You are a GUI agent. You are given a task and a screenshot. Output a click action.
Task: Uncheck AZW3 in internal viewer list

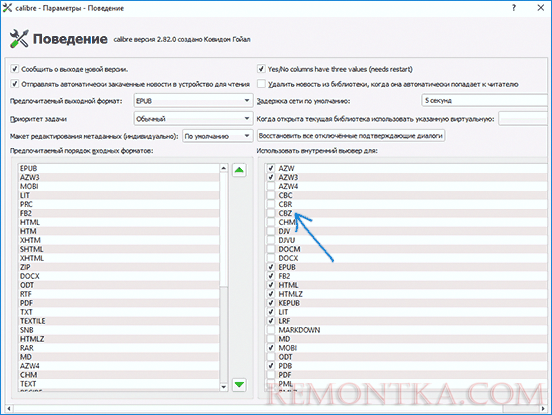click(x=271, y=177)
